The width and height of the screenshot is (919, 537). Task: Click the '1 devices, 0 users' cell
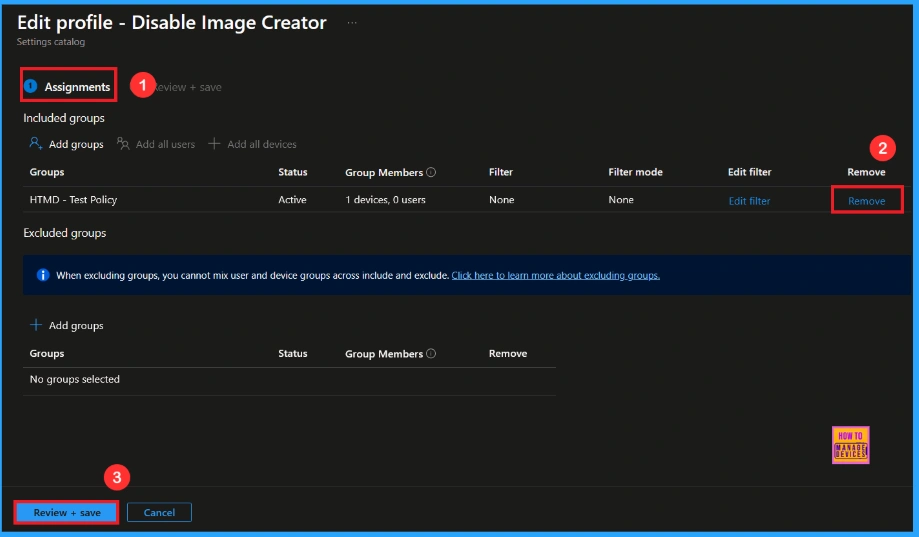385,200
